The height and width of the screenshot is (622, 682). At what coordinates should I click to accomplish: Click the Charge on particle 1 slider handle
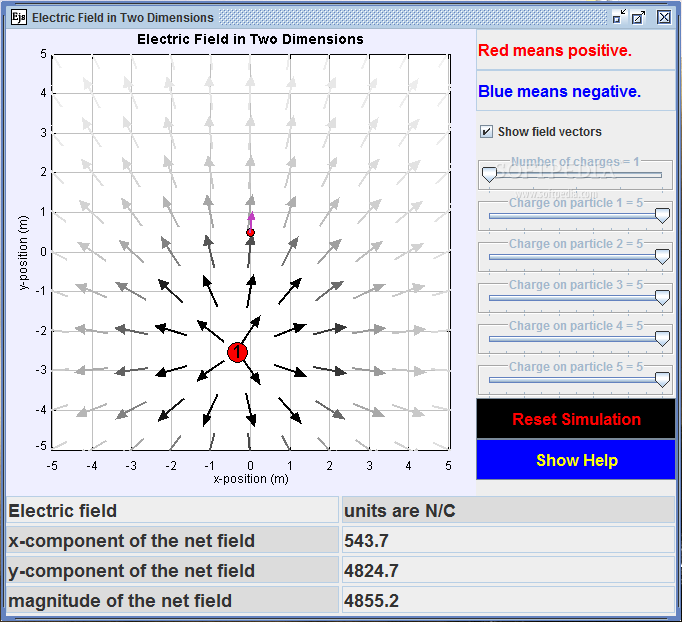click(x=662, y=216)
